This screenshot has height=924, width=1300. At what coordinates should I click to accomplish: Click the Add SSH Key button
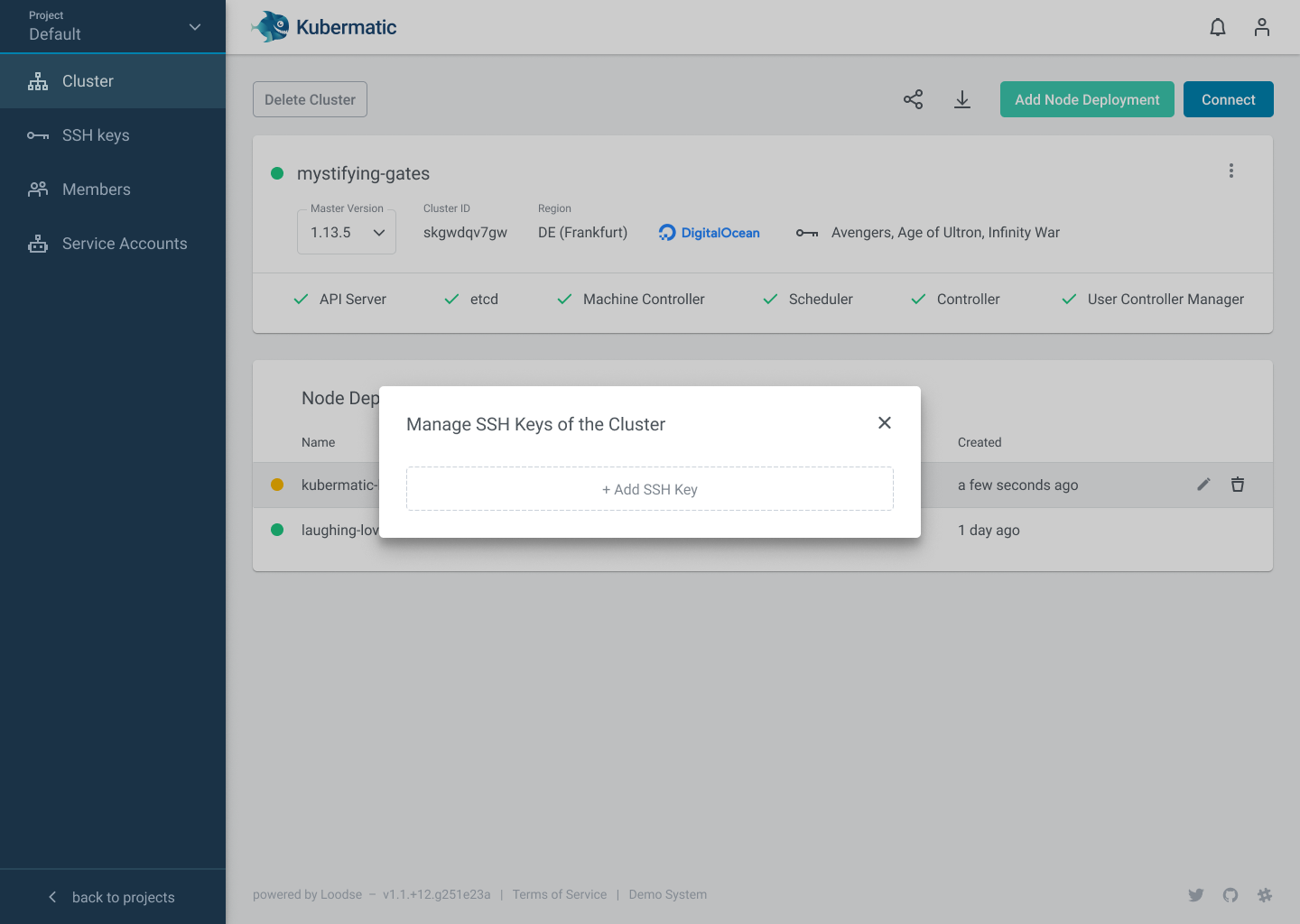(649, 488)
